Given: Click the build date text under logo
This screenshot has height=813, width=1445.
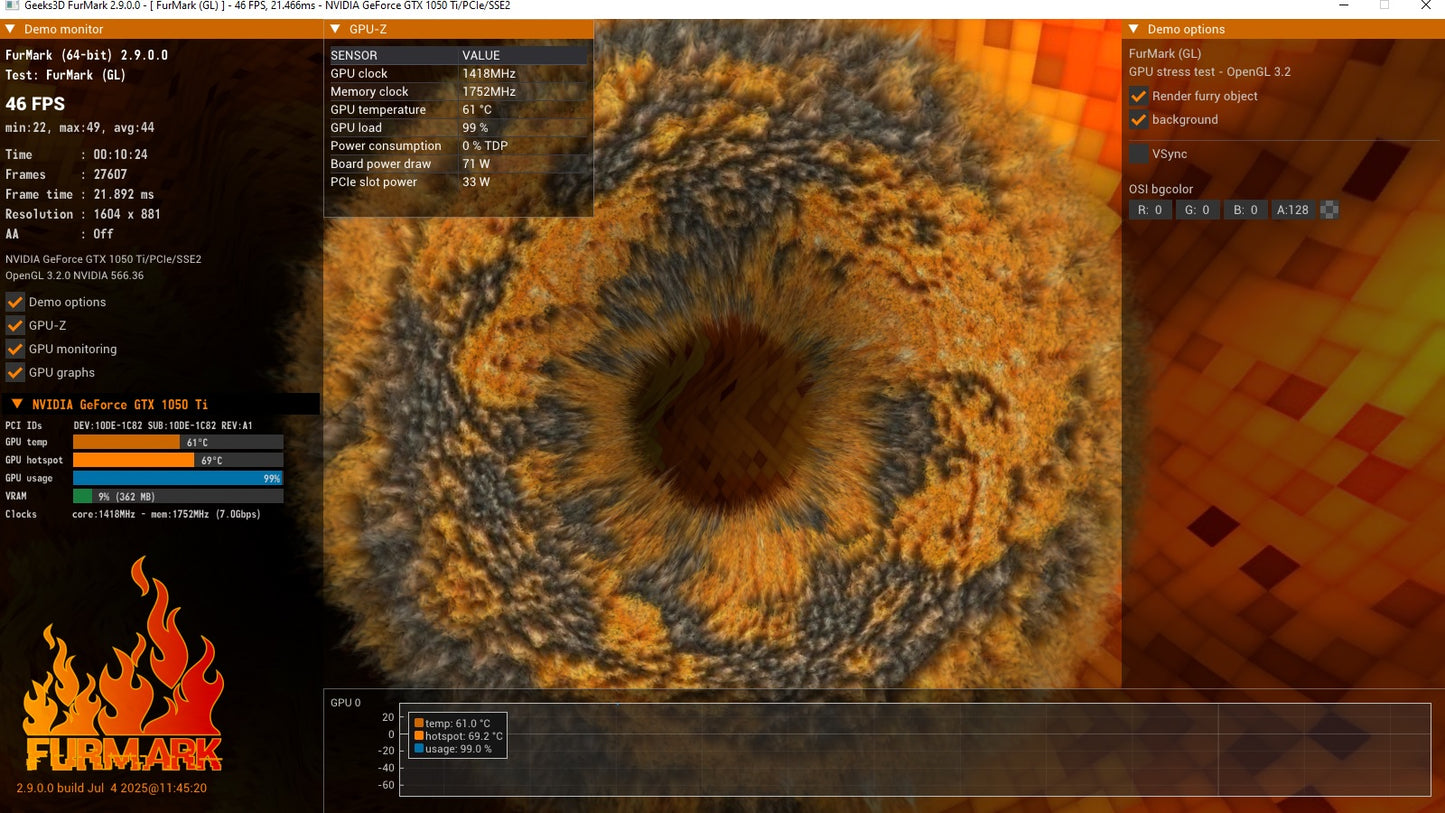Looking at the screenshot, I should 112,788.
